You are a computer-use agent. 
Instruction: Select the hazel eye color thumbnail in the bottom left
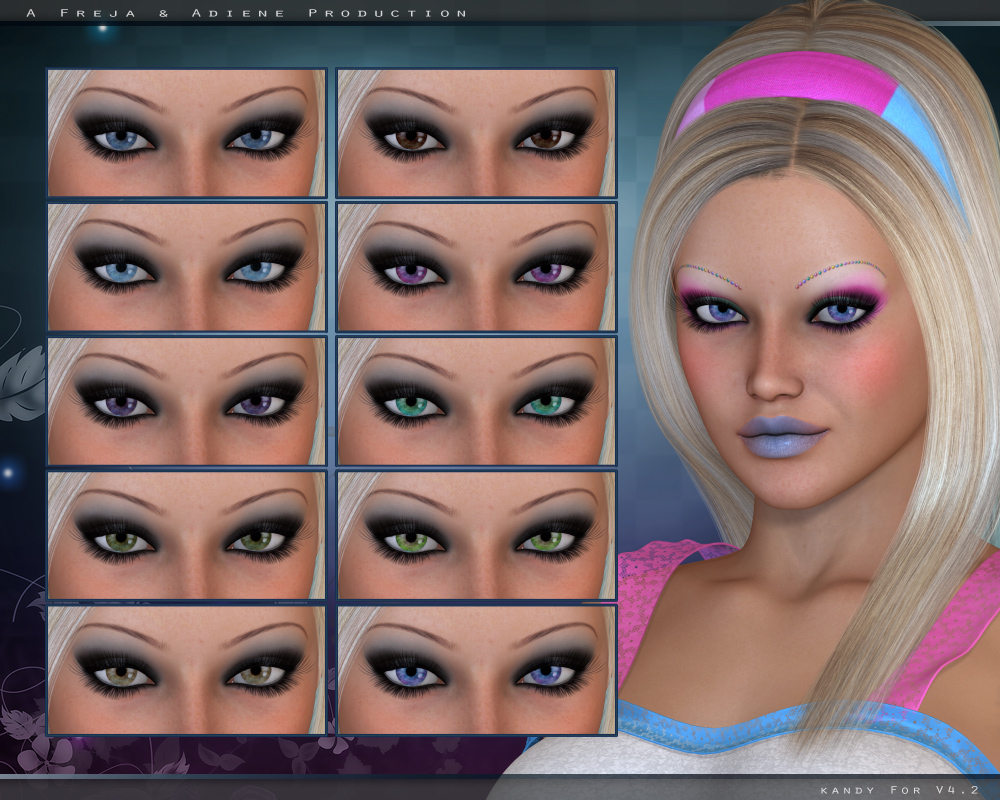[187, 669]
